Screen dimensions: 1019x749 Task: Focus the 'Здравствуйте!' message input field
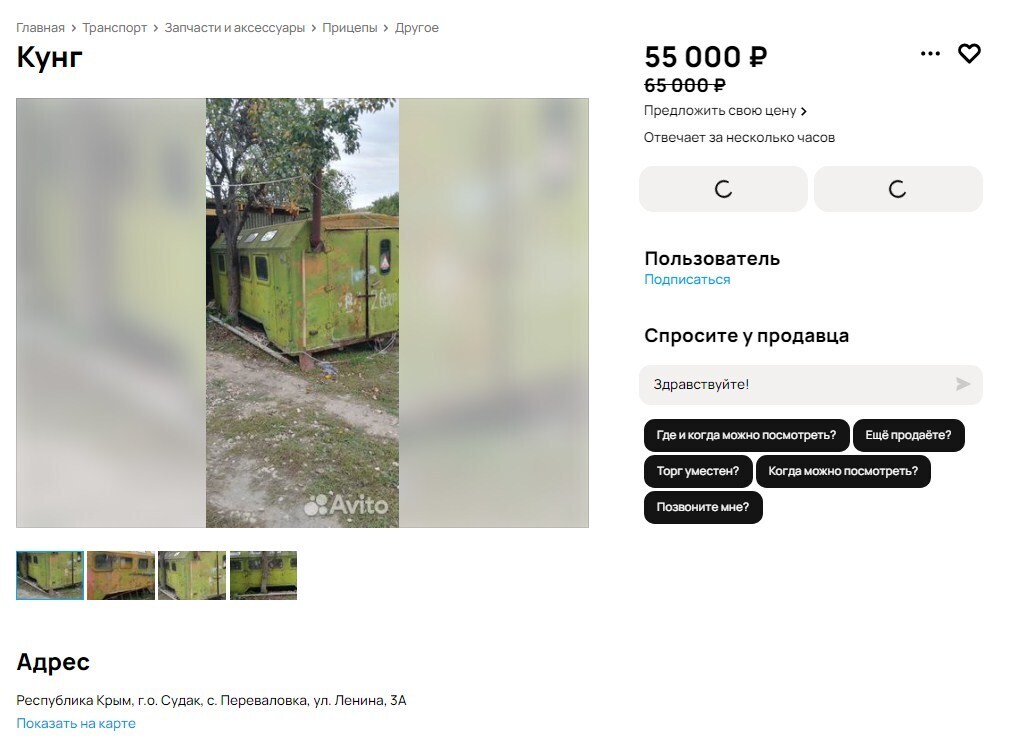click(796, 385)
